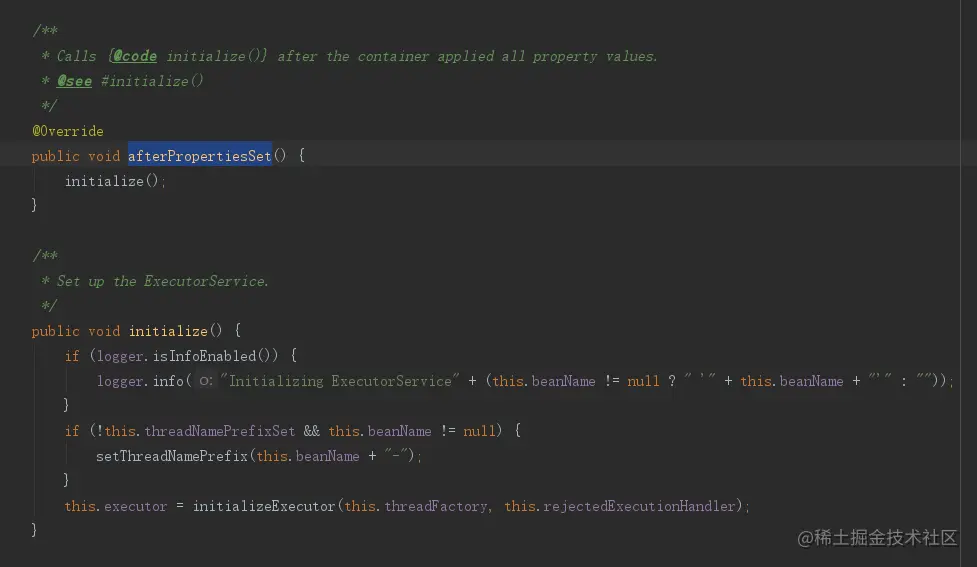Viewport: 977px width, 567px height.
Task: Click #initialize() reference in Javadoc
Action: [152, 81]
